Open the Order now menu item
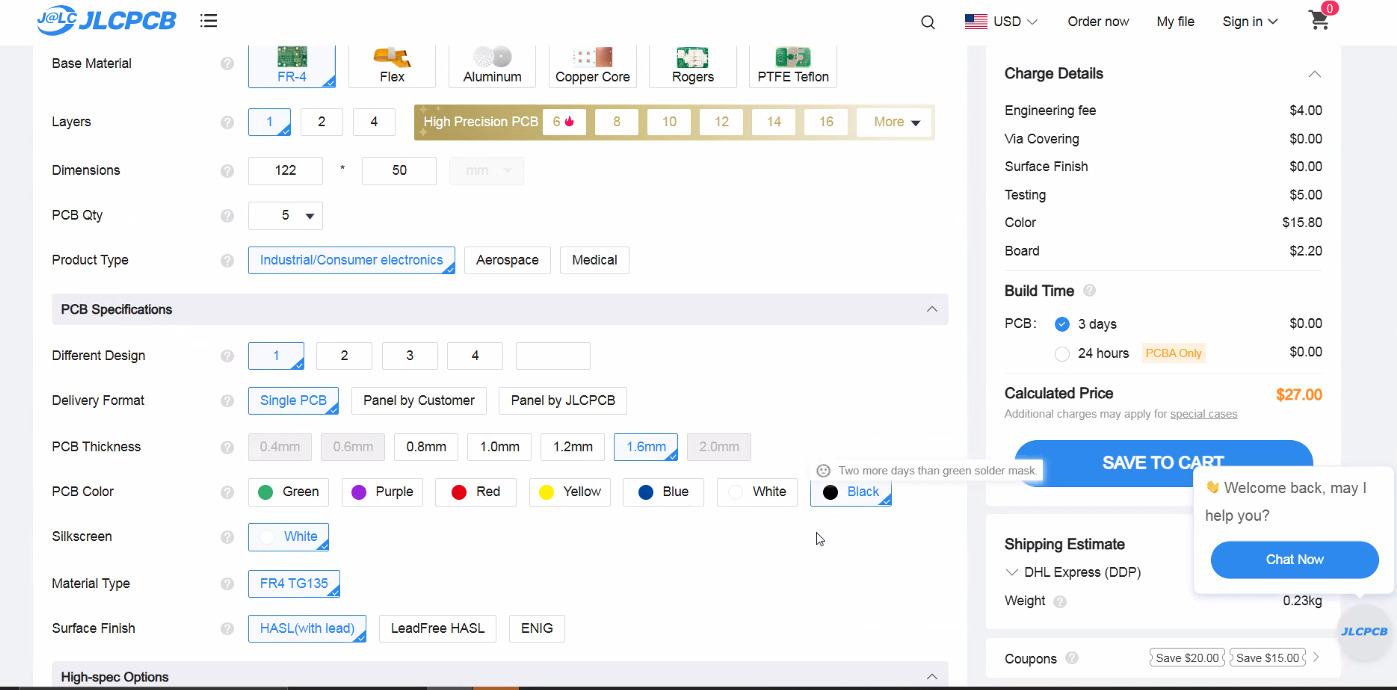This screenshot has width=1397, height=690. (1098, 22)
